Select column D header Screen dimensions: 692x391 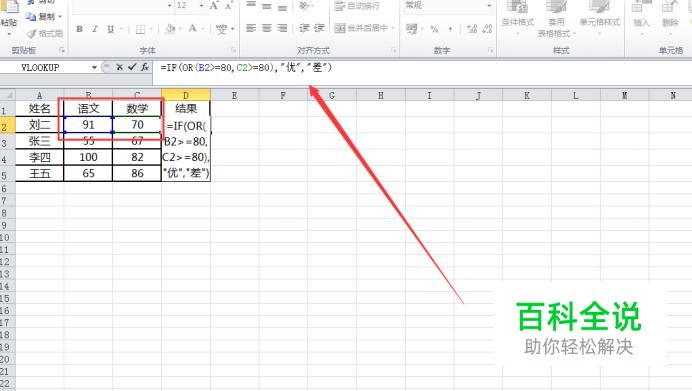point(186,95)
